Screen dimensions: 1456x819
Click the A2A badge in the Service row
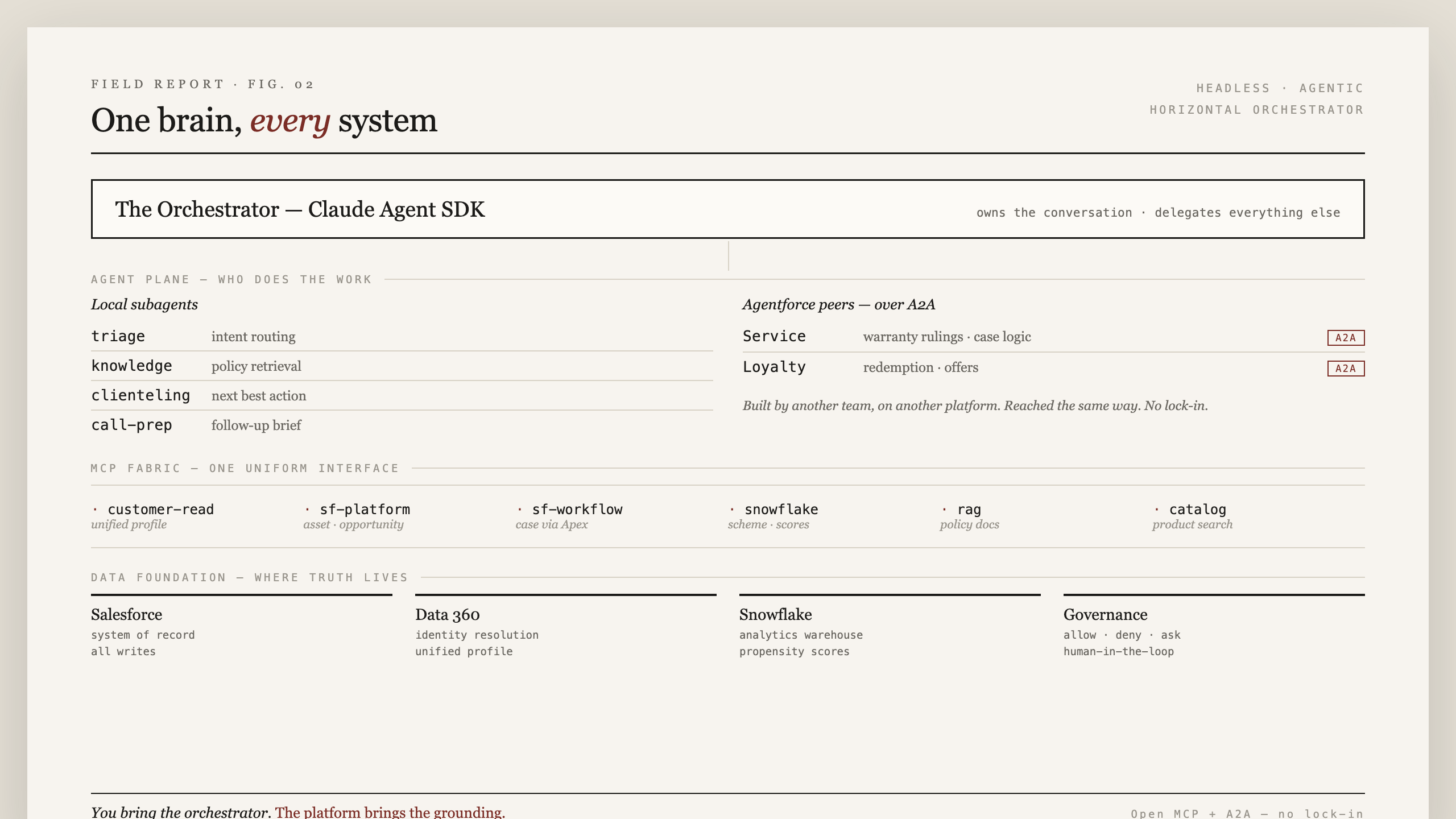click(x=1346, y=338)
